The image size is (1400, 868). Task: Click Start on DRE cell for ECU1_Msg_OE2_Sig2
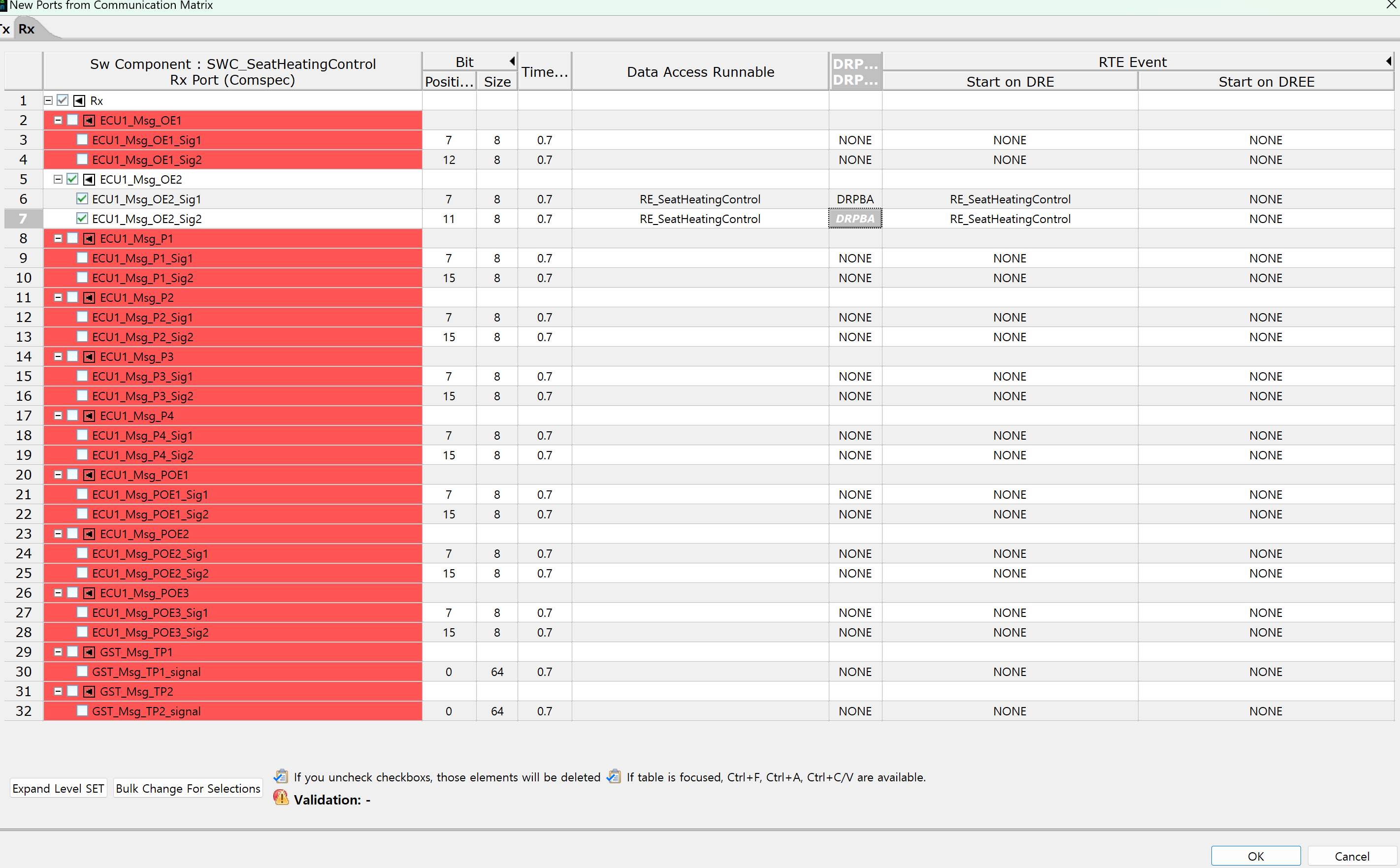click(1010, 219)
